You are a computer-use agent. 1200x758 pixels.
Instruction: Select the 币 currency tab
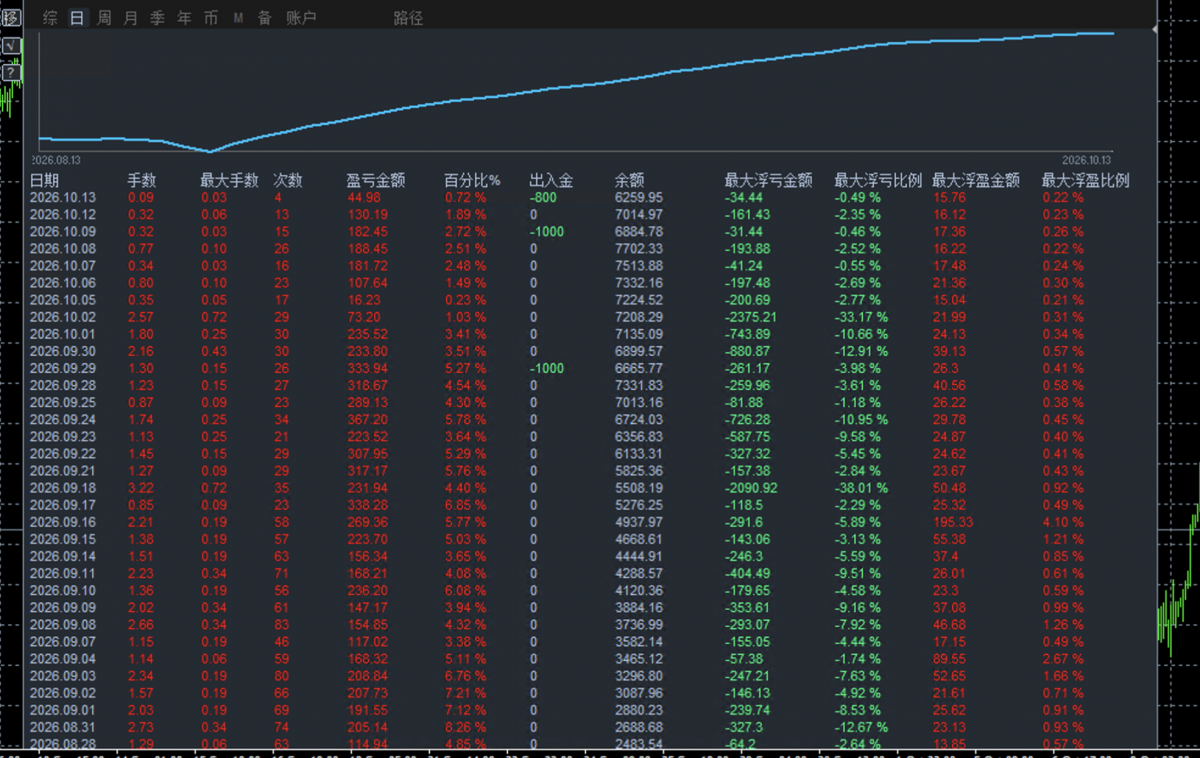[210, 18]
